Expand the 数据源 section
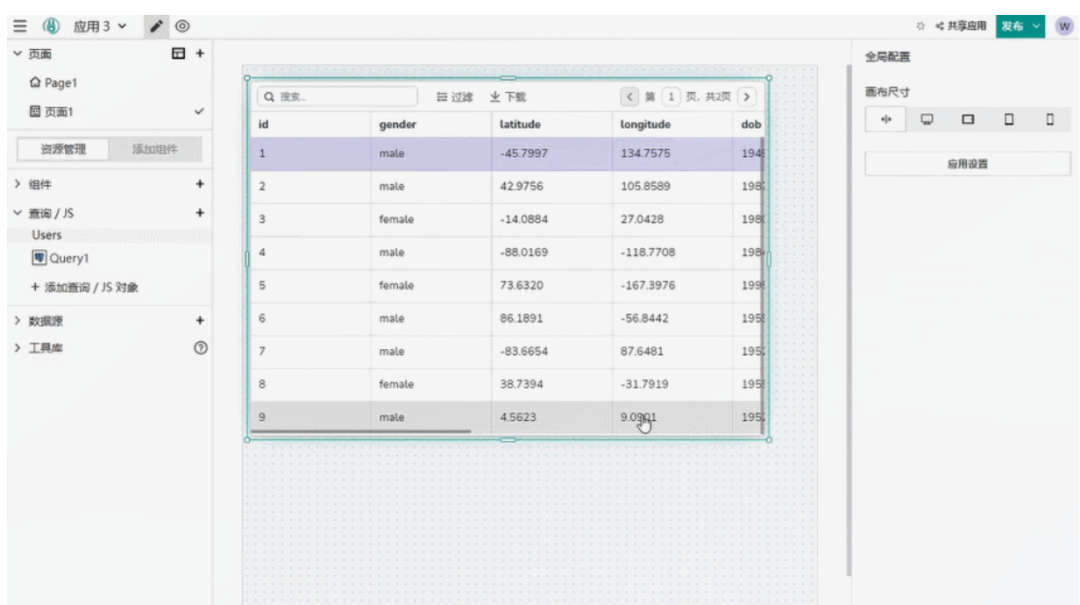Screen dimensions: 1080x605 coord(17,320)
